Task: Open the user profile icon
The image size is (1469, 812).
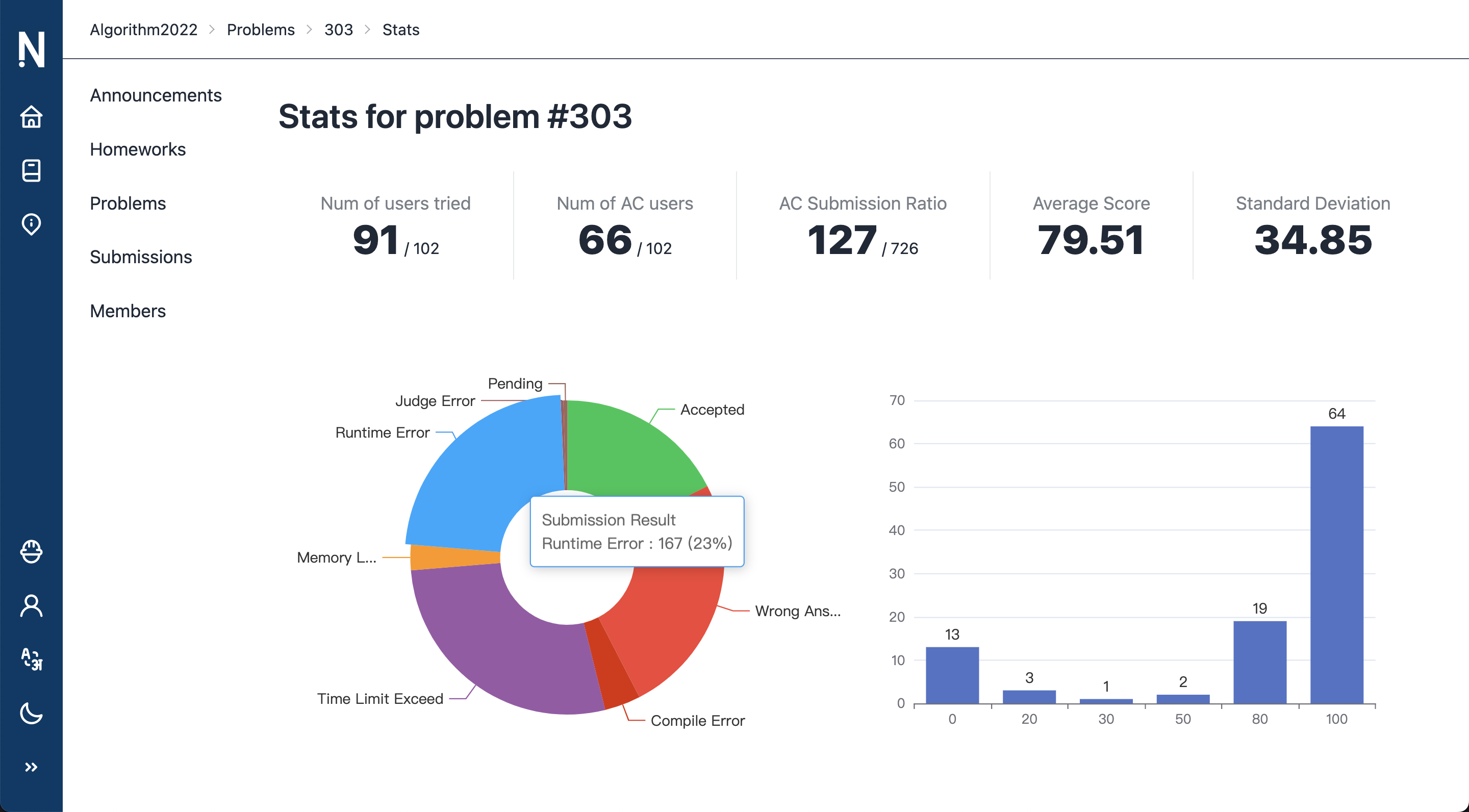Action: [31, 605]
